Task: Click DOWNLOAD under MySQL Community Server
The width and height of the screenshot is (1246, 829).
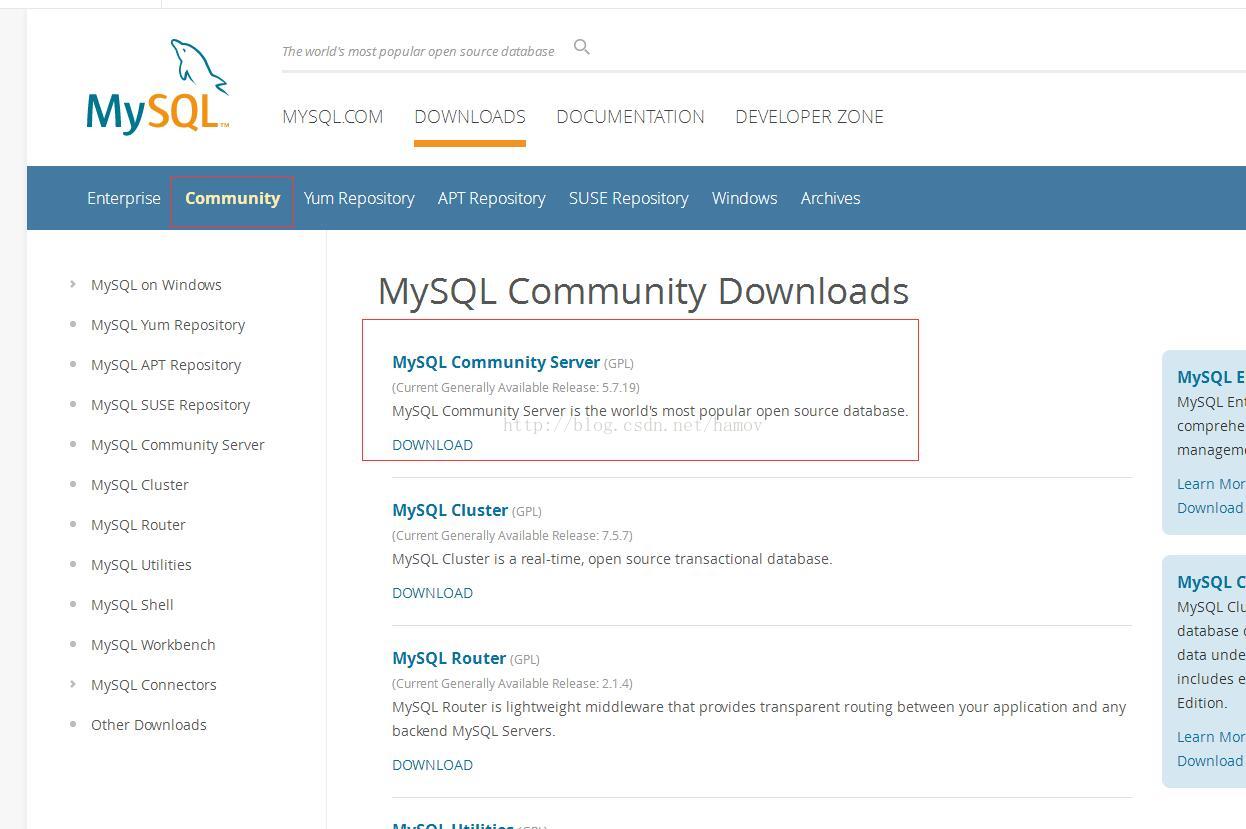Action: click(432, 445)
